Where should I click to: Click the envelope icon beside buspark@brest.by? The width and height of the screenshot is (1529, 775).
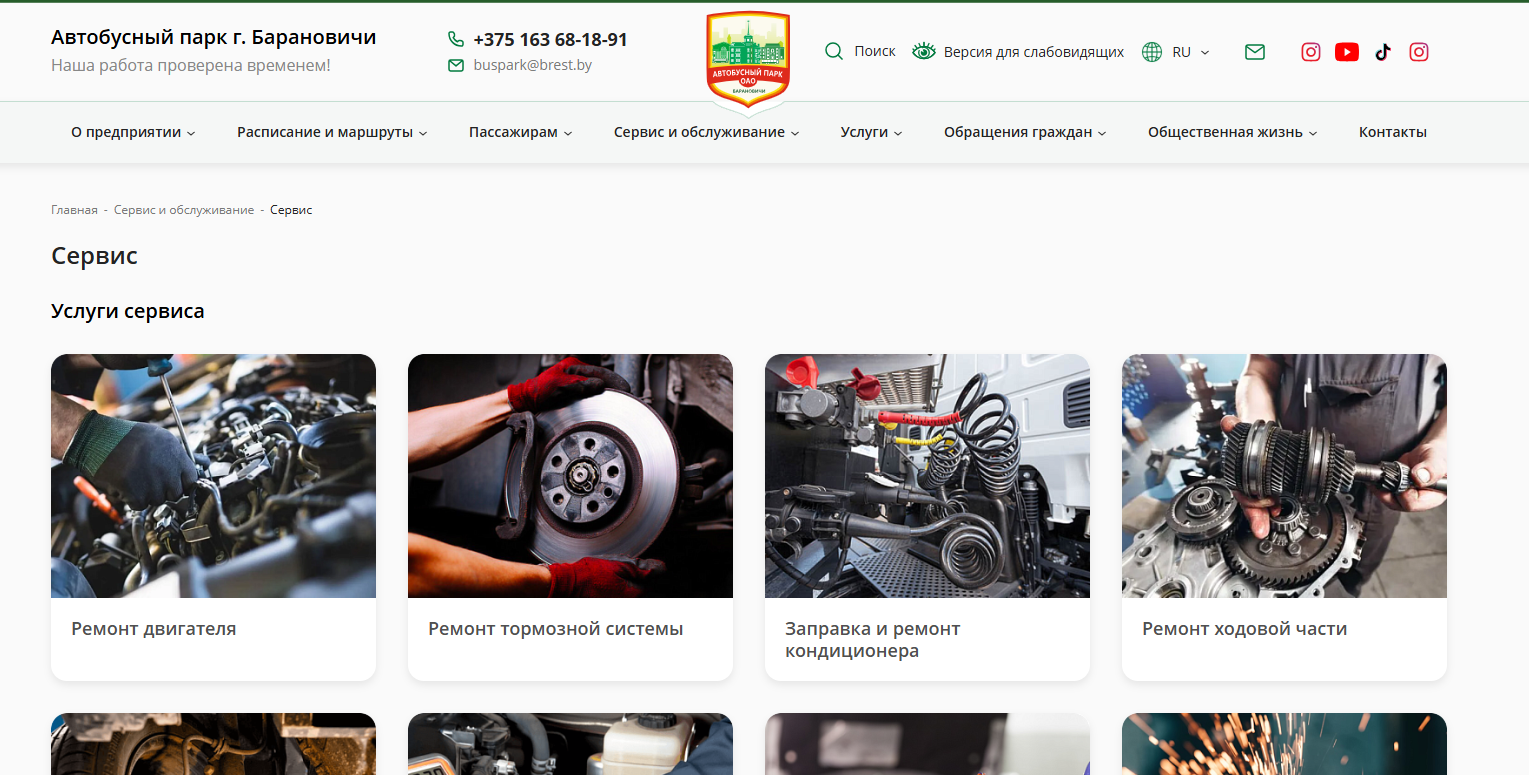click(x=456, y=65)
